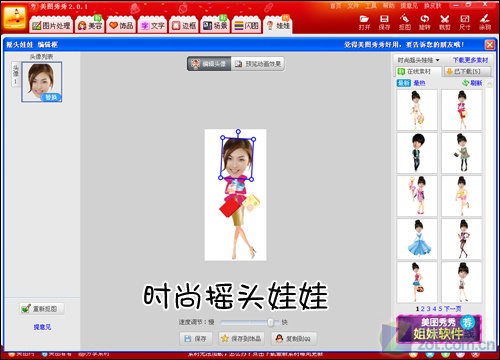Expand the 时尚摇头娃娃 category dropdown
The width and height of the screenshot is (500, 360).
click(x=418, y=60)
